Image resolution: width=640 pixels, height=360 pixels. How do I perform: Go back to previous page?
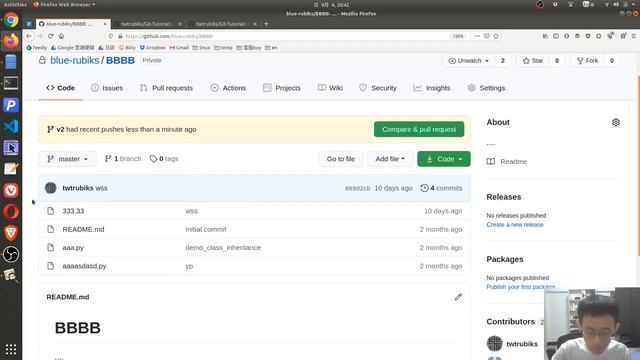click(x=29, y=36)
